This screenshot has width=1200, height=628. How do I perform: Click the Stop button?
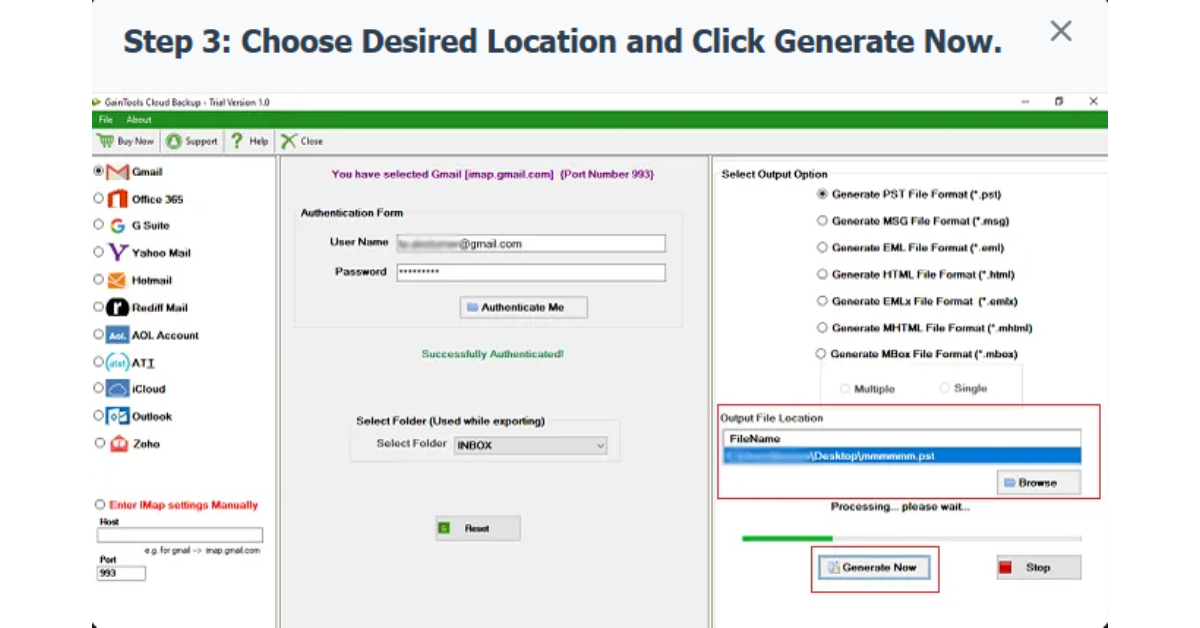click(x=1039, y=568)
